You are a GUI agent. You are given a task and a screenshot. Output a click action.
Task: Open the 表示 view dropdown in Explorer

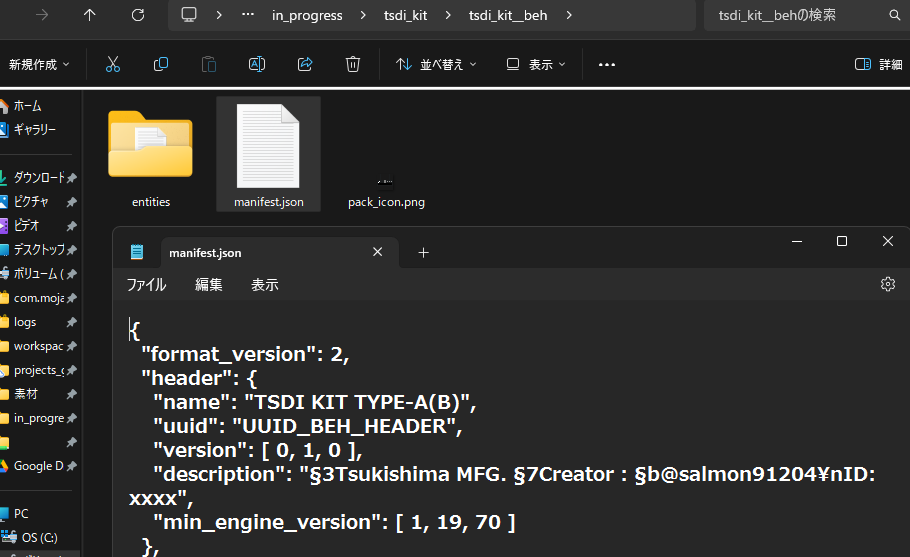click(x=536, y=64)
